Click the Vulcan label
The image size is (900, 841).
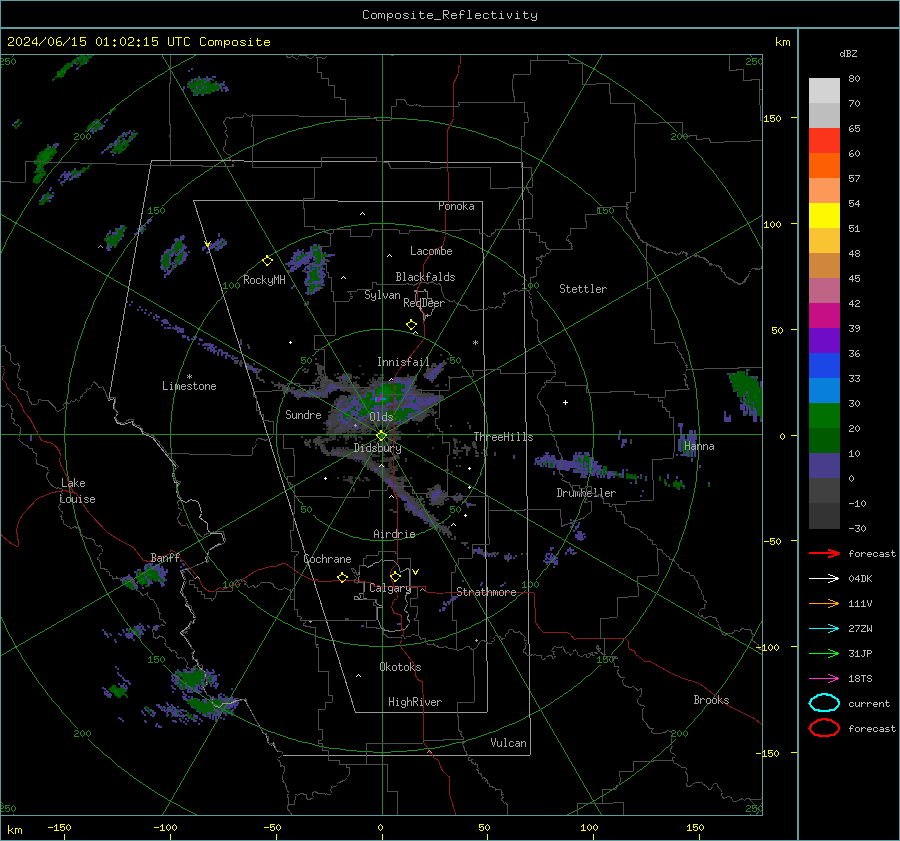click(508, 743)
